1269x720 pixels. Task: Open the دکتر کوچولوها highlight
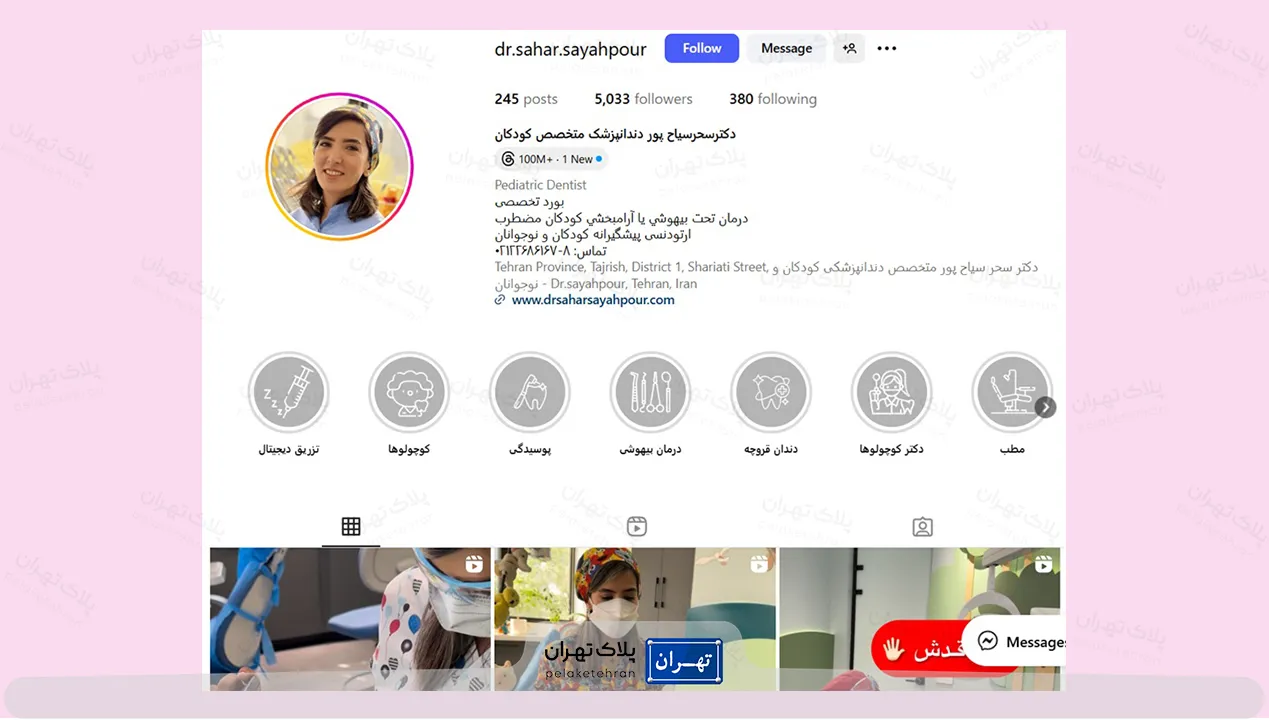(891, 392)
